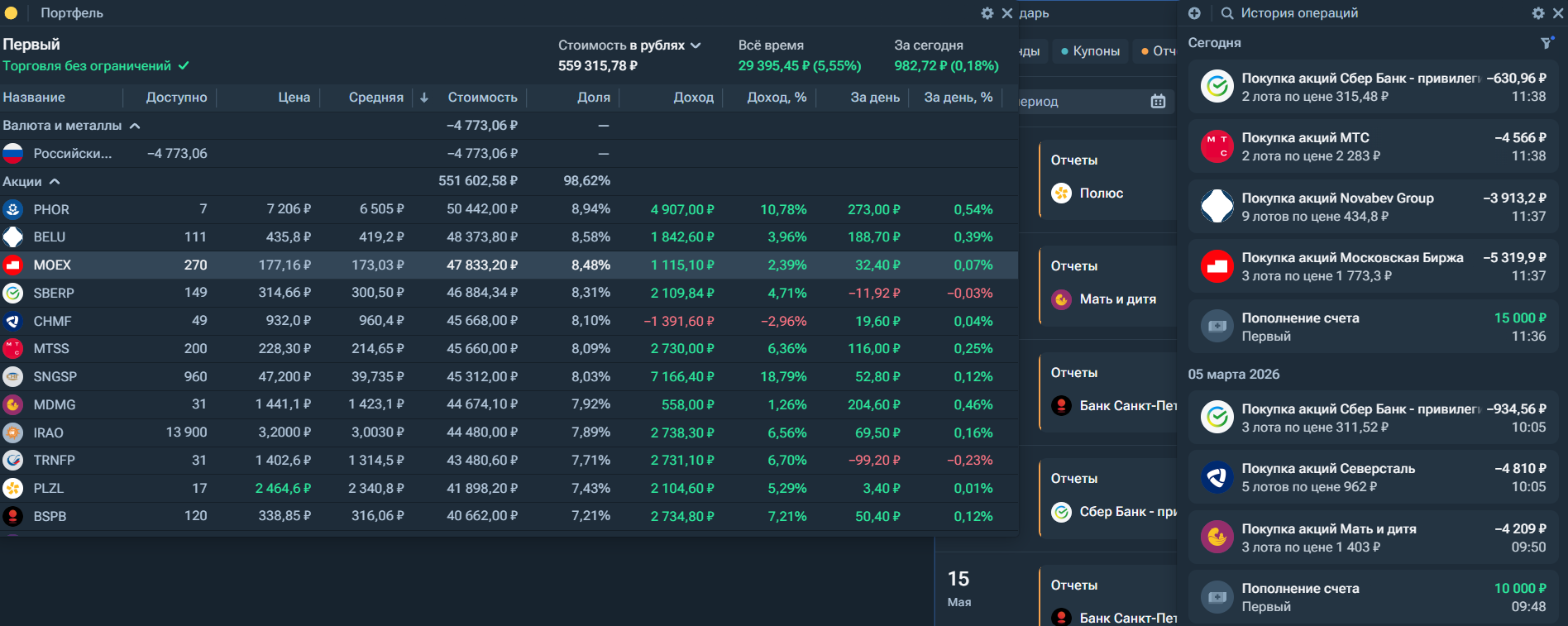1568x626 pixels.
Task: Open the Мать и дитя report entry
Action: tap(1116, 299)
